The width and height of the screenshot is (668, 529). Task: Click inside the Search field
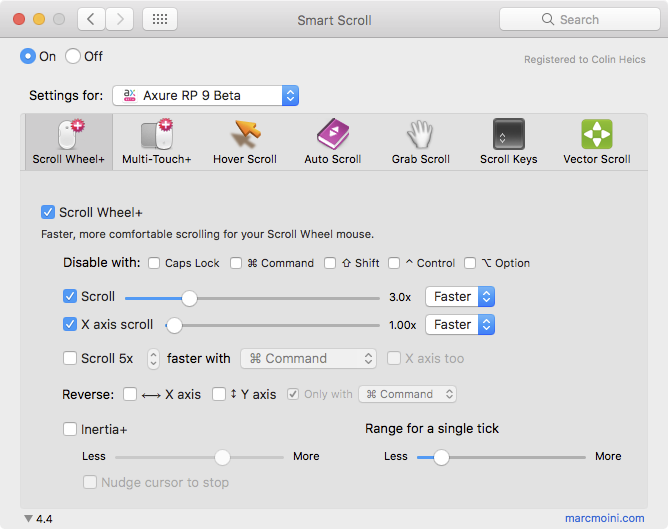(x=580, y=19)
